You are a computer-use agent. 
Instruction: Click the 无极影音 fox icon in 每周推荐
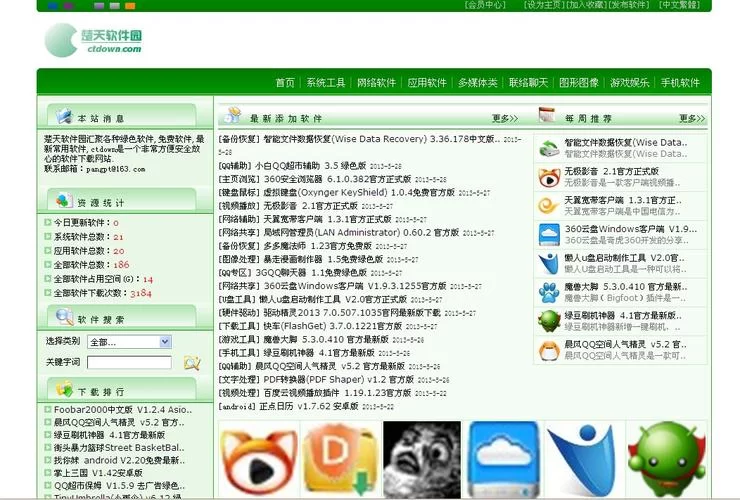[549, 178]
